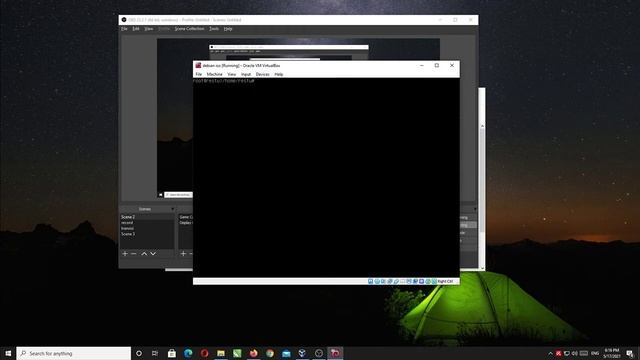This screenshot has height=360, width=640.
Task: Move selected scene down in OBS Scenes panel
Action: coord(153,253)
